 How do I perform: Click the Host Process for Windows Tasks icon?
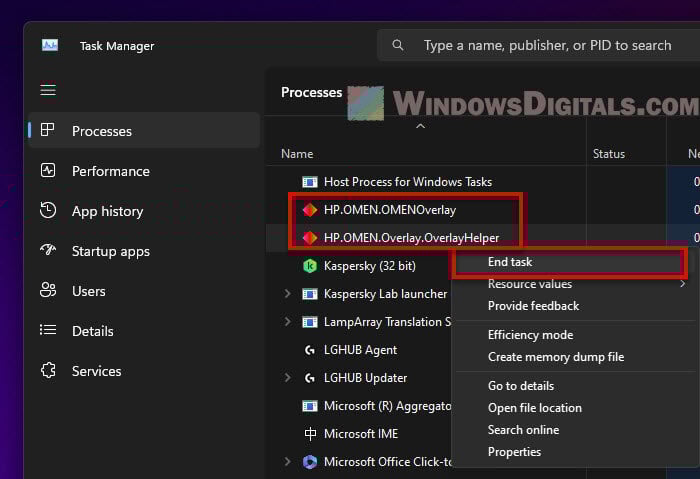click(310, 182)
